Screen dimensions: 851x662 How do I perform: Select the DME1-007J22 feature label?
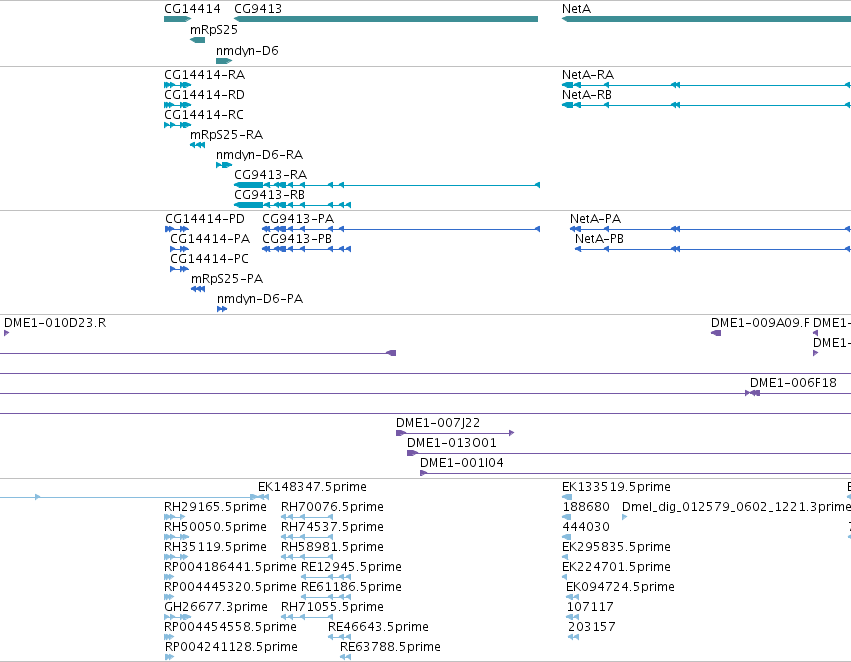click(x=438, y=423)
